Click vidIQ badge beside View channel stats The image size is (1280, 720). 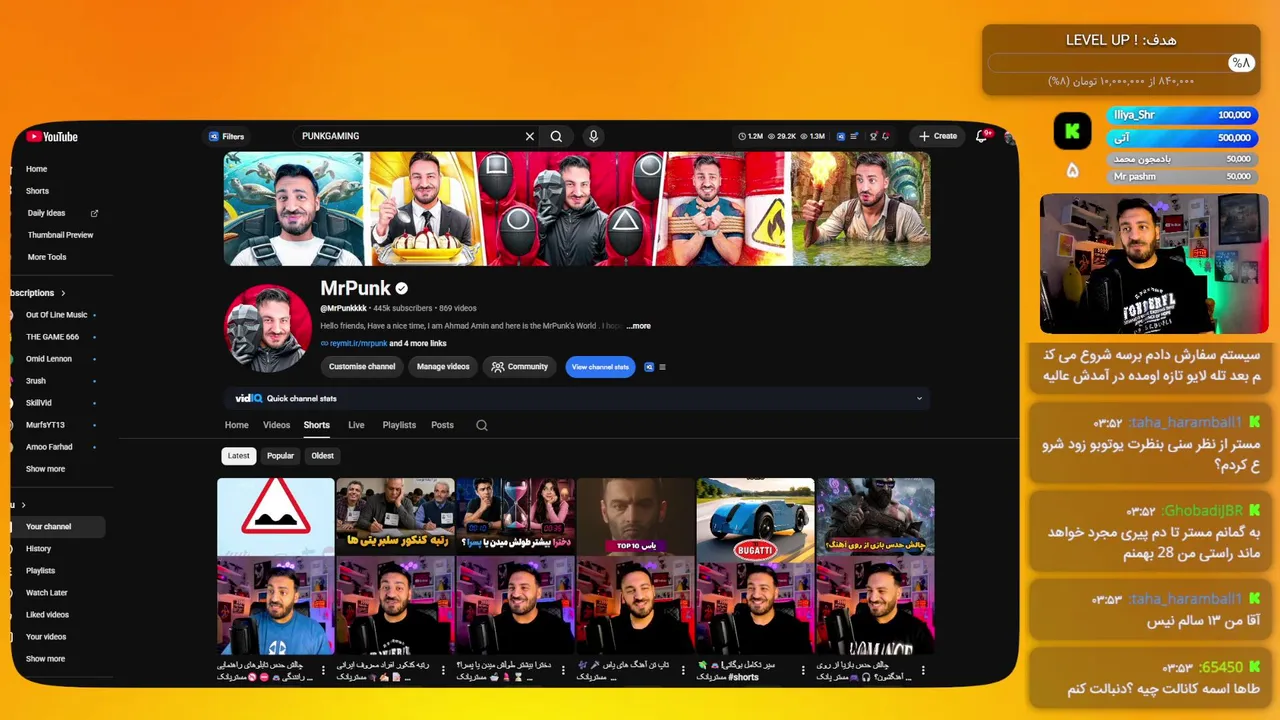click(649, 367)
